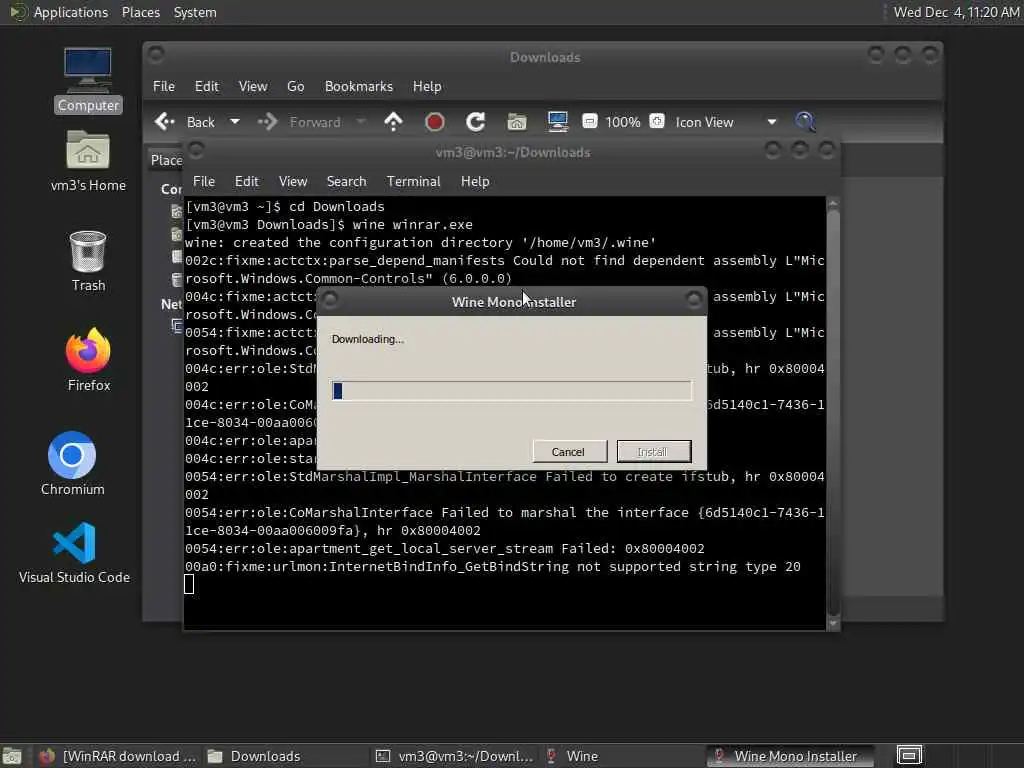
Task: Open the Computer desktop icon
Action: [88, 80]
